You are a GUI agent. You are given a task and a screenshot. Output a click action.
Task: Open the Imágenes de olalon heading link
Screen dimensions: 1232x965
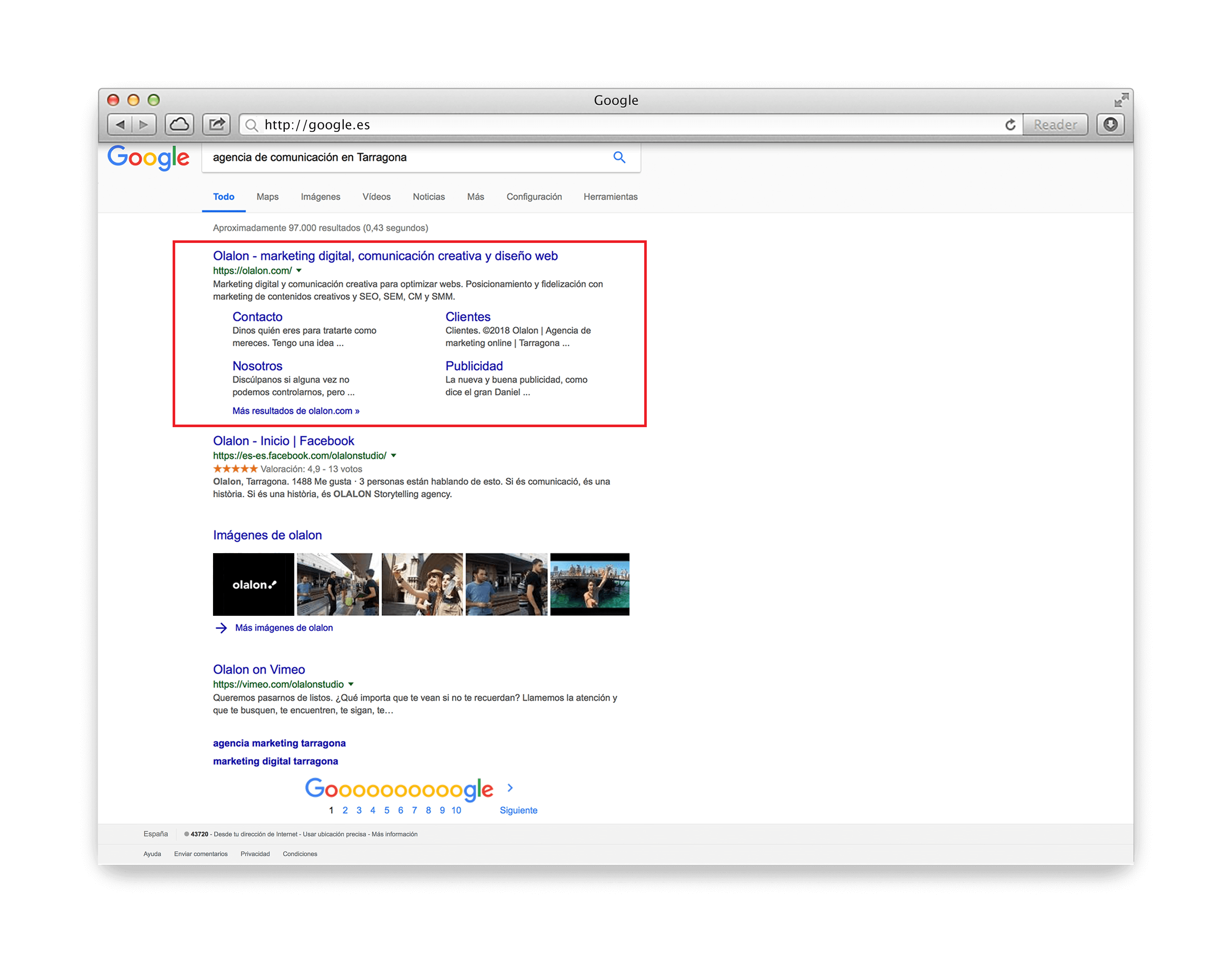pyautogui.click(x=267, y=535)
